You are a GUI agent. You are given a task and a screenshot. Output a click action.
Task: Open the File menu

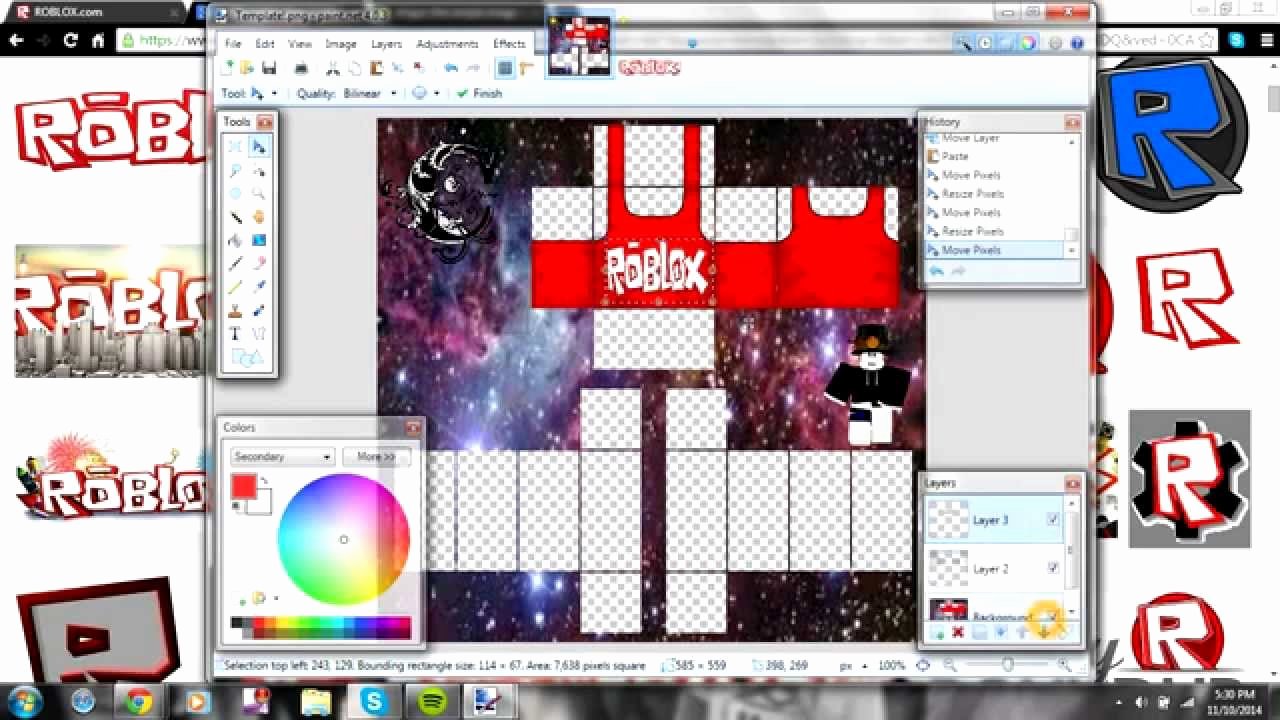233,44
